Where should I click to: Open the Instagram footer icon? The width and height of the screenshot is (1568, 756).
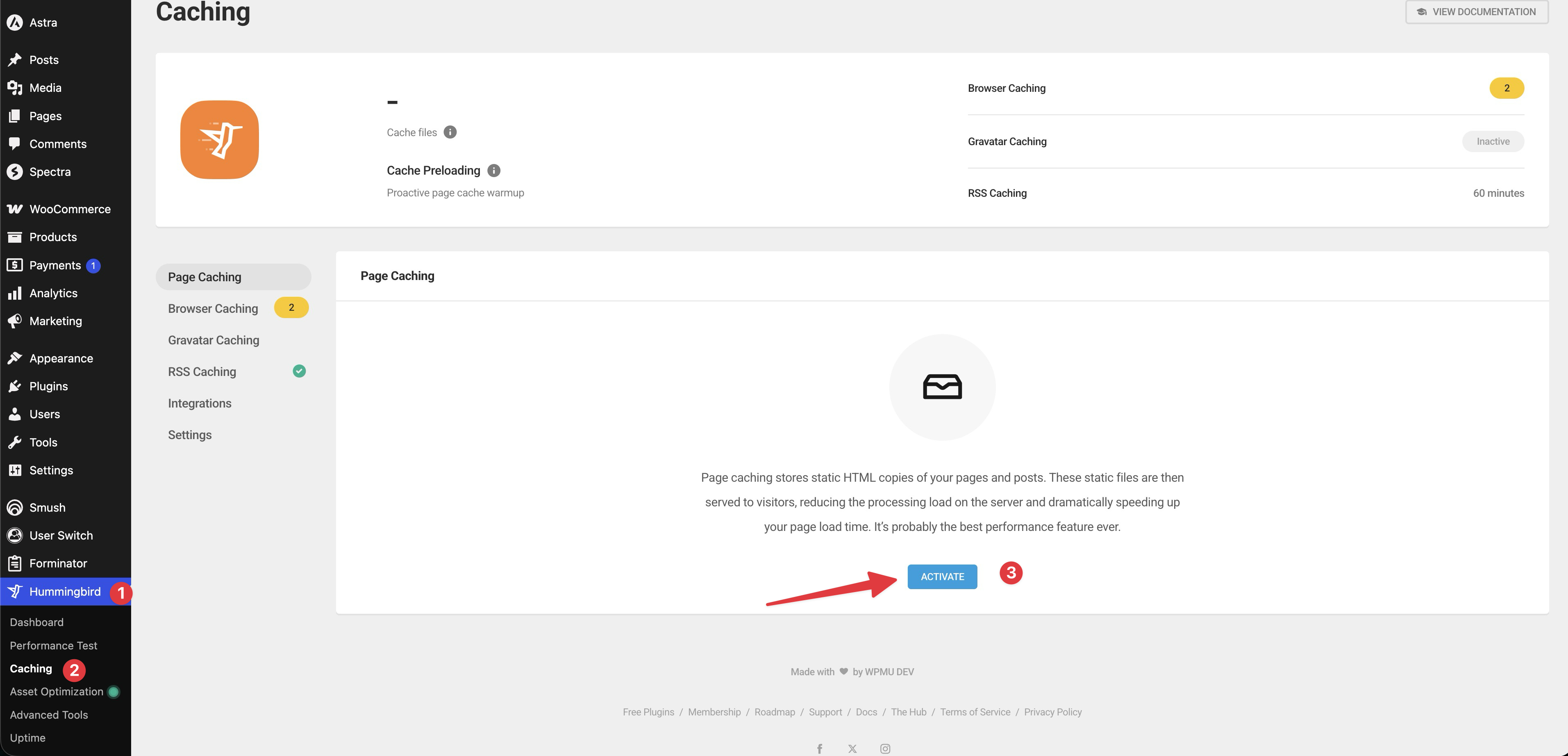point(885,748)
